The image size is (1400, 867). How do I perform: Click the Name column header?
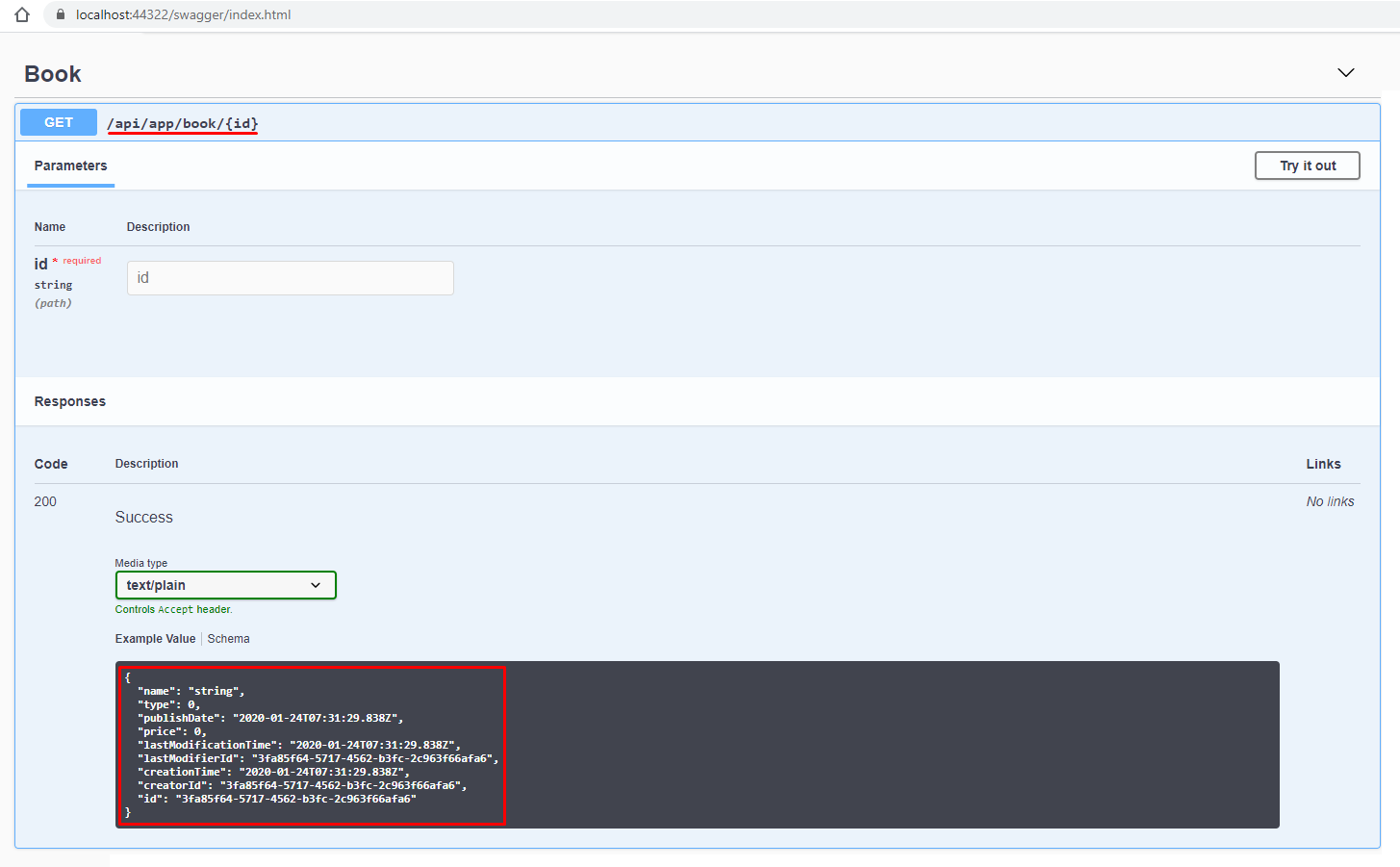click(50, 227)
